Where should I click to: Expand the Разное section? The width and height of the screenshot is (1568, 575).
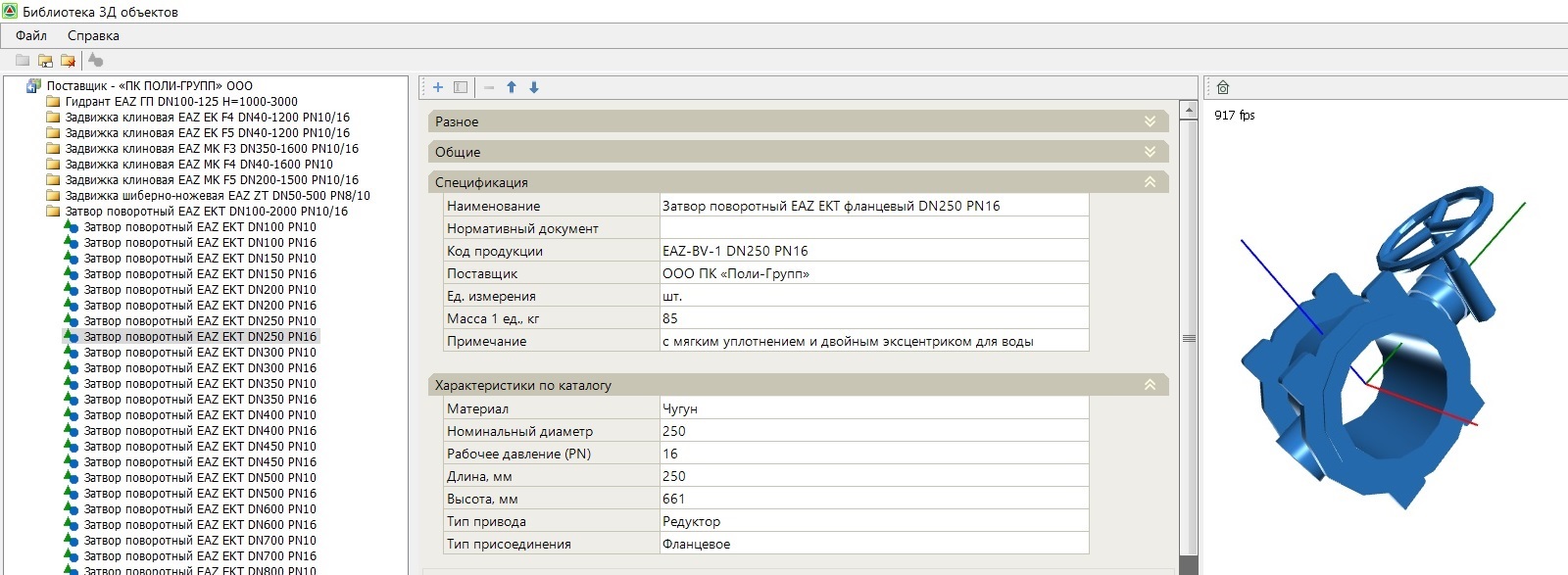pos(1150,121)
